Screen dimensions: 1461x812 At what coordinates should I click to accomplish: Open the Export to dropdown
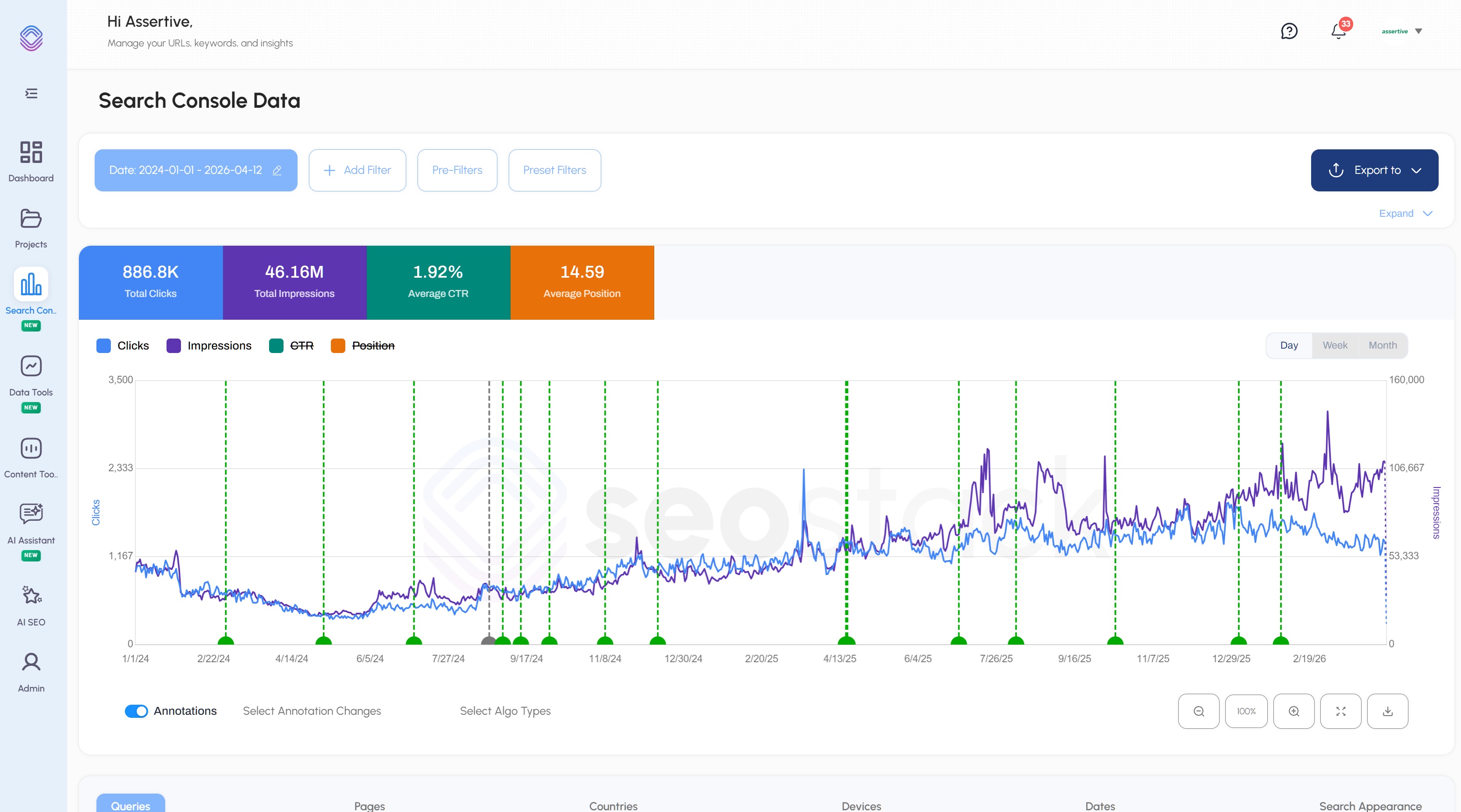coord(1374,170)
